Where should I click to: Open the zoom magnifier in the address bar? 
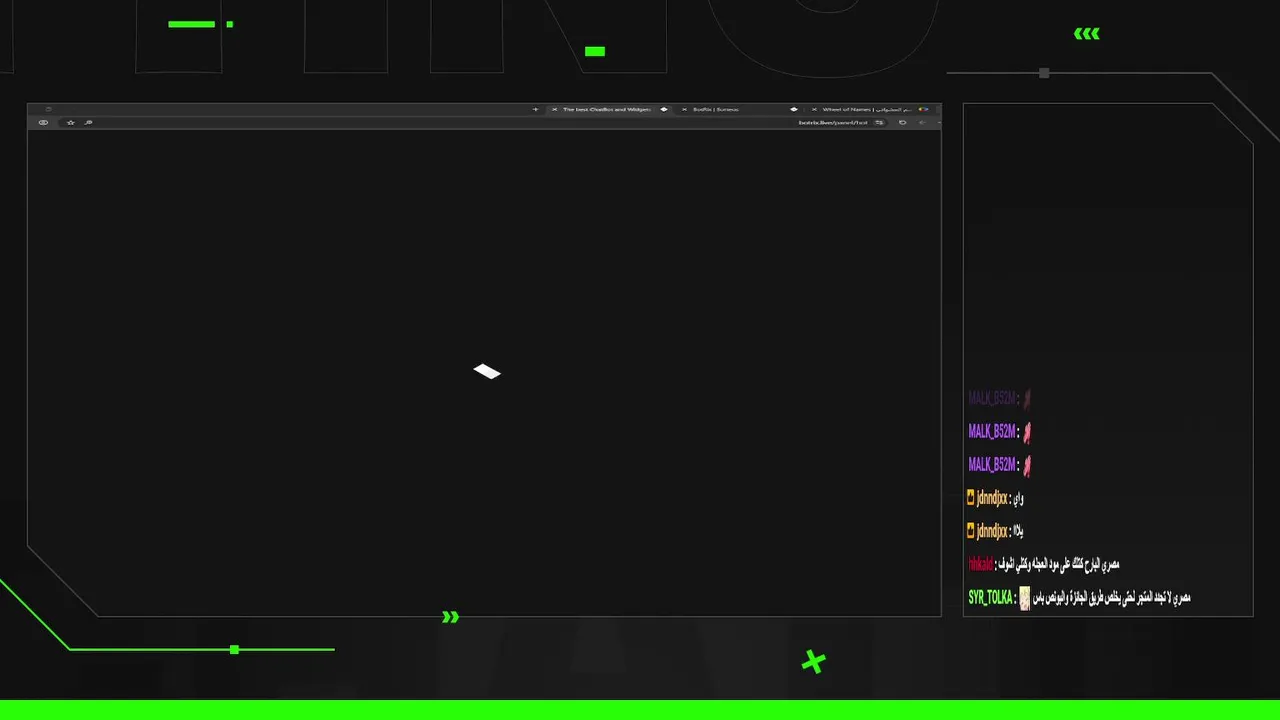tap(89, 123)
